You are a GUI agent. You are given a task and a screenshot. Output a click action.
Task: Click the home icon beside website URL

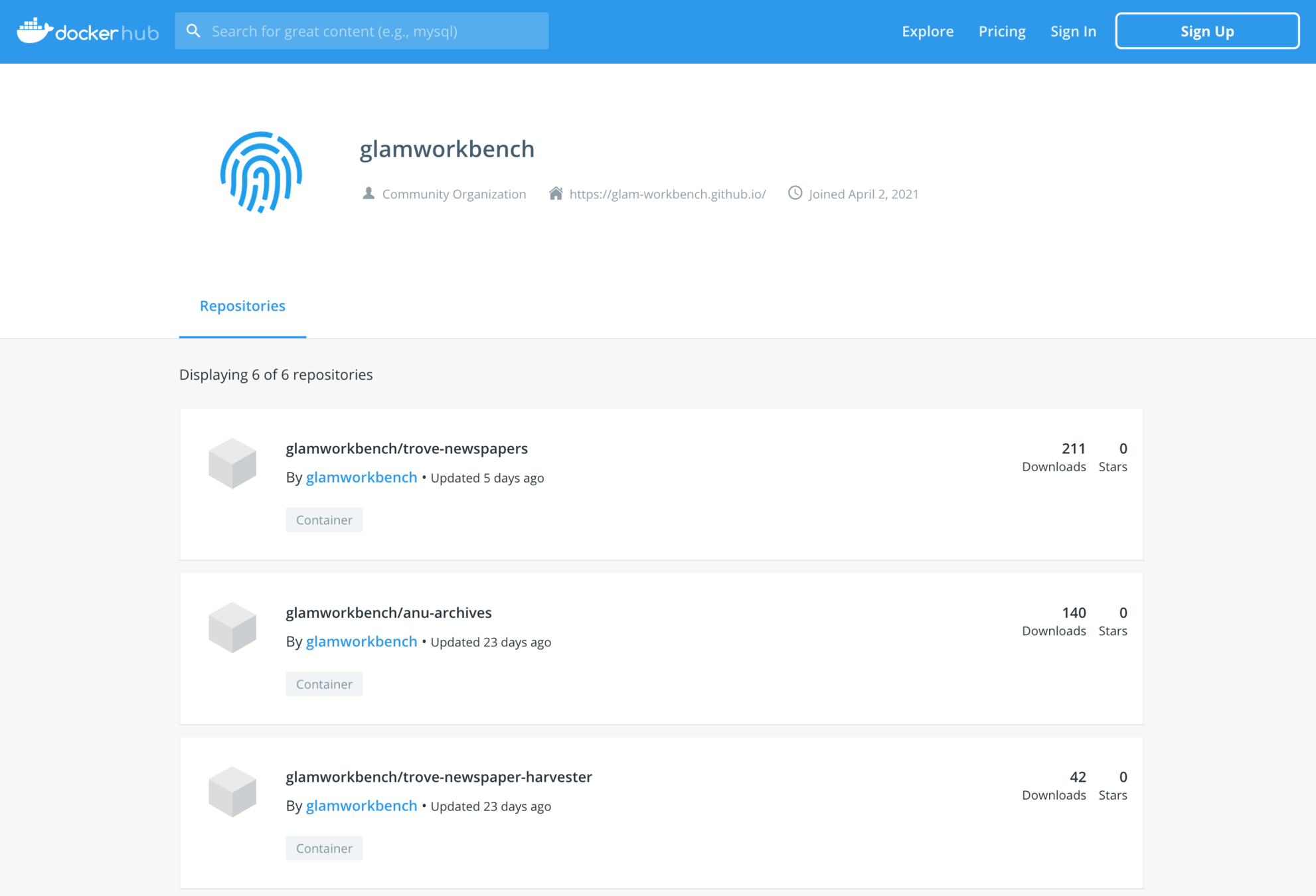coord(556,193)
